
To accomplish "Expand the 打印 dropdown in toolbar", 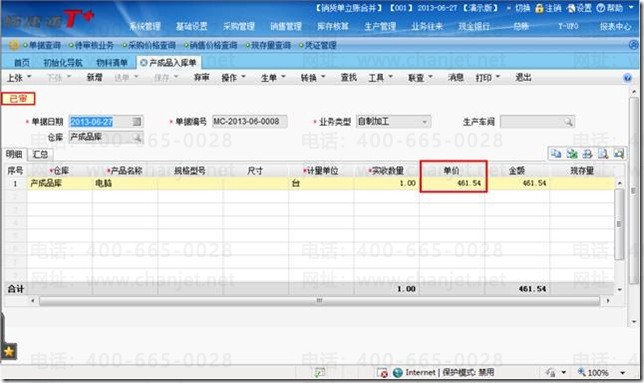I will click(488, 78).
